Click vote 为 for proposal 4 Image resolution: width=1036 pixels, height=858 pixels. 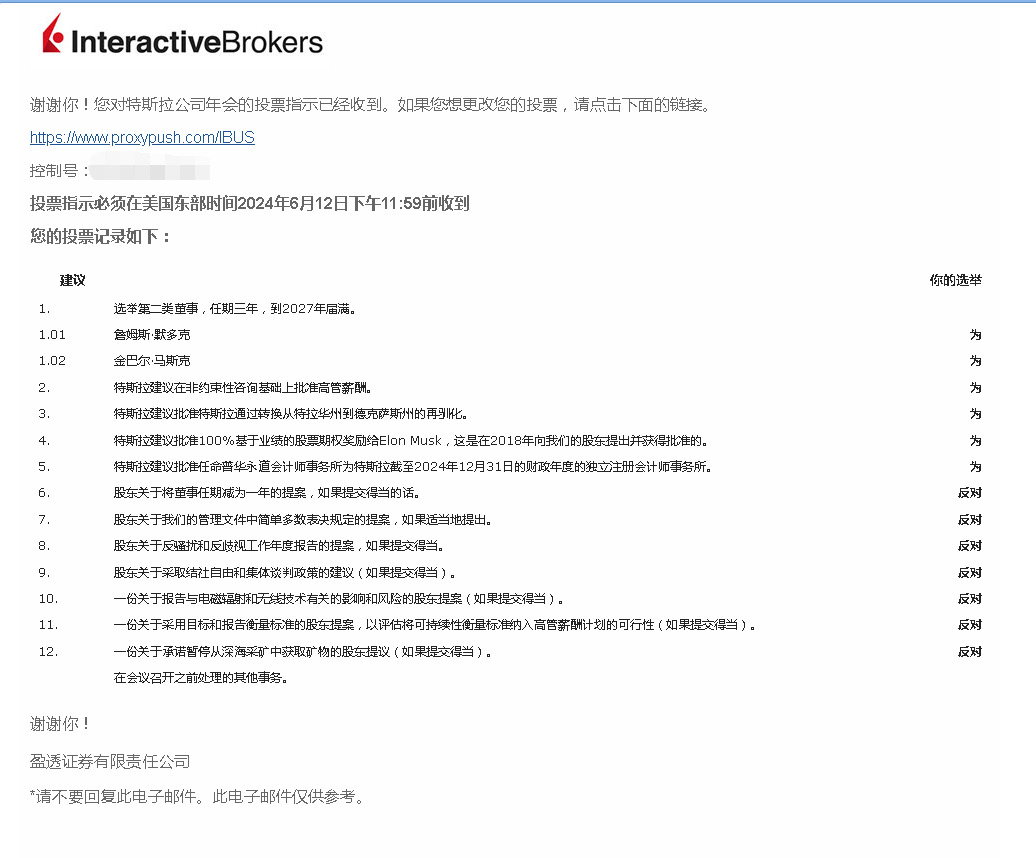975,441
